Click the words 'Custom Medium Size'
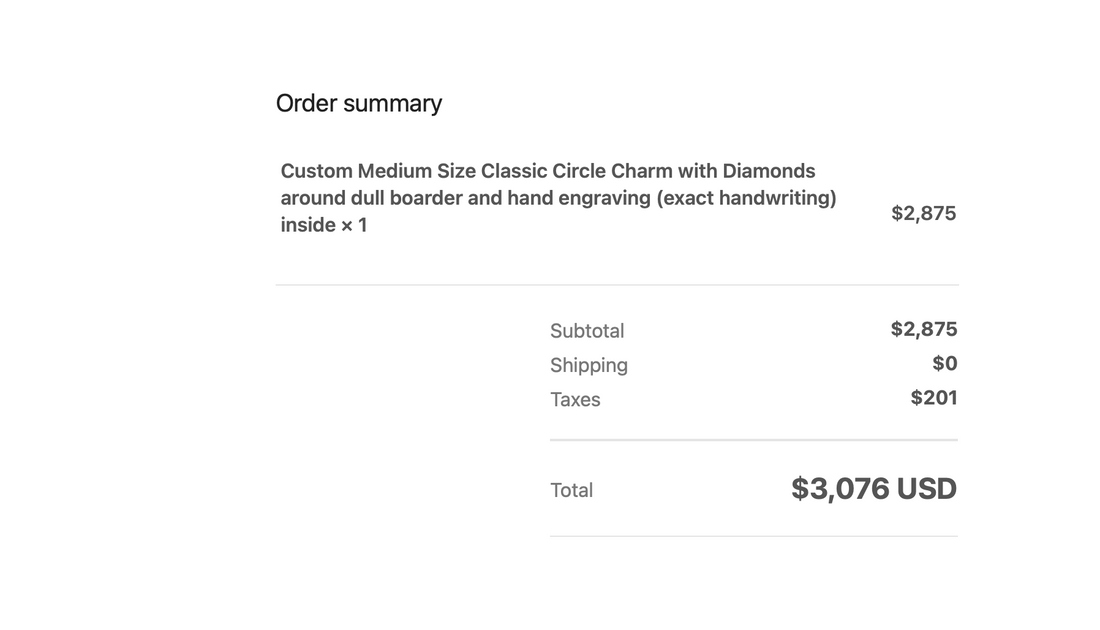This screenshot has width=1100, height=630. [378, 171]
